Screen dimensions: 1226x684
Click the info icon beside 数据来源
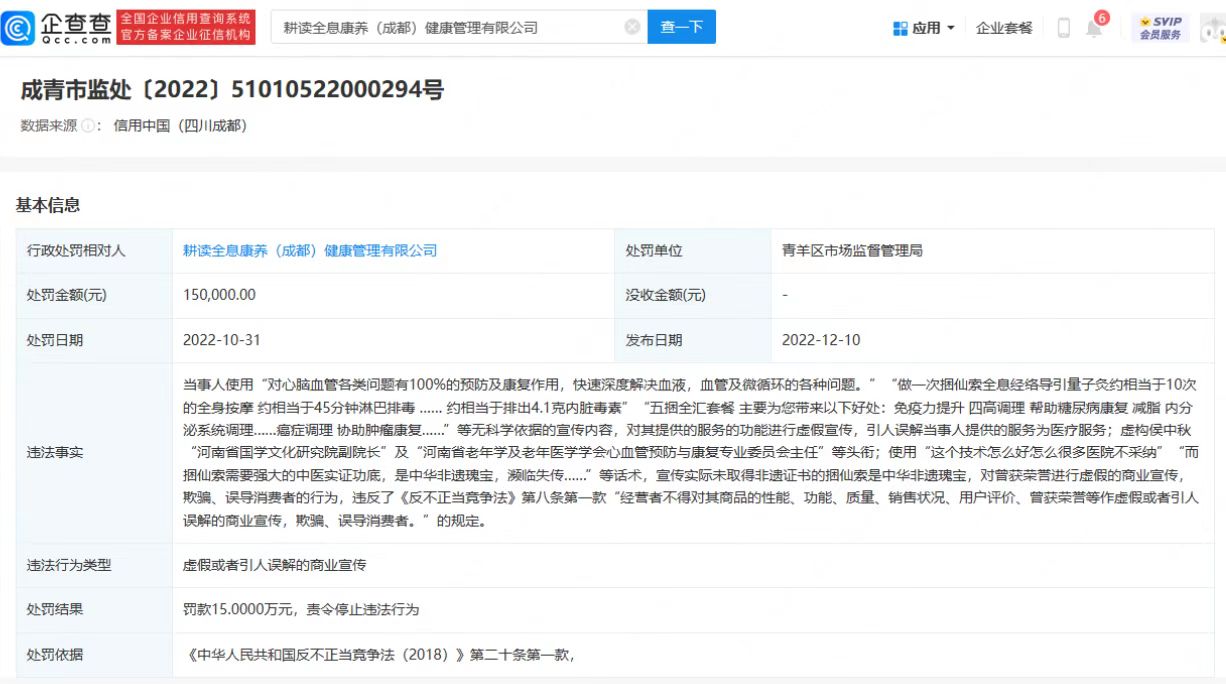click(x=88, y=126)
